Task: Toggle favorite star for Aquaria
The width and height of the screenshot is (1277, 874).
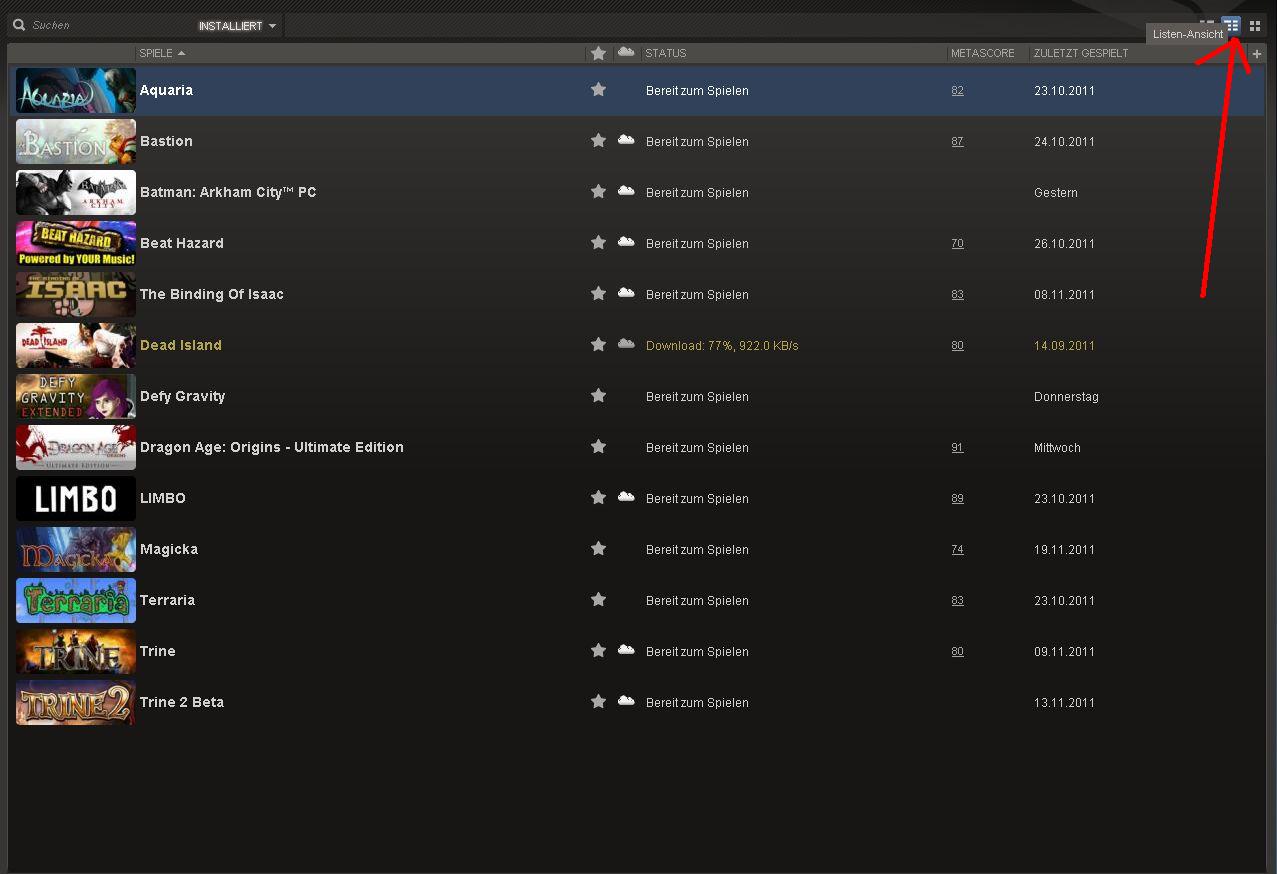Action: (x=598, y=90)
